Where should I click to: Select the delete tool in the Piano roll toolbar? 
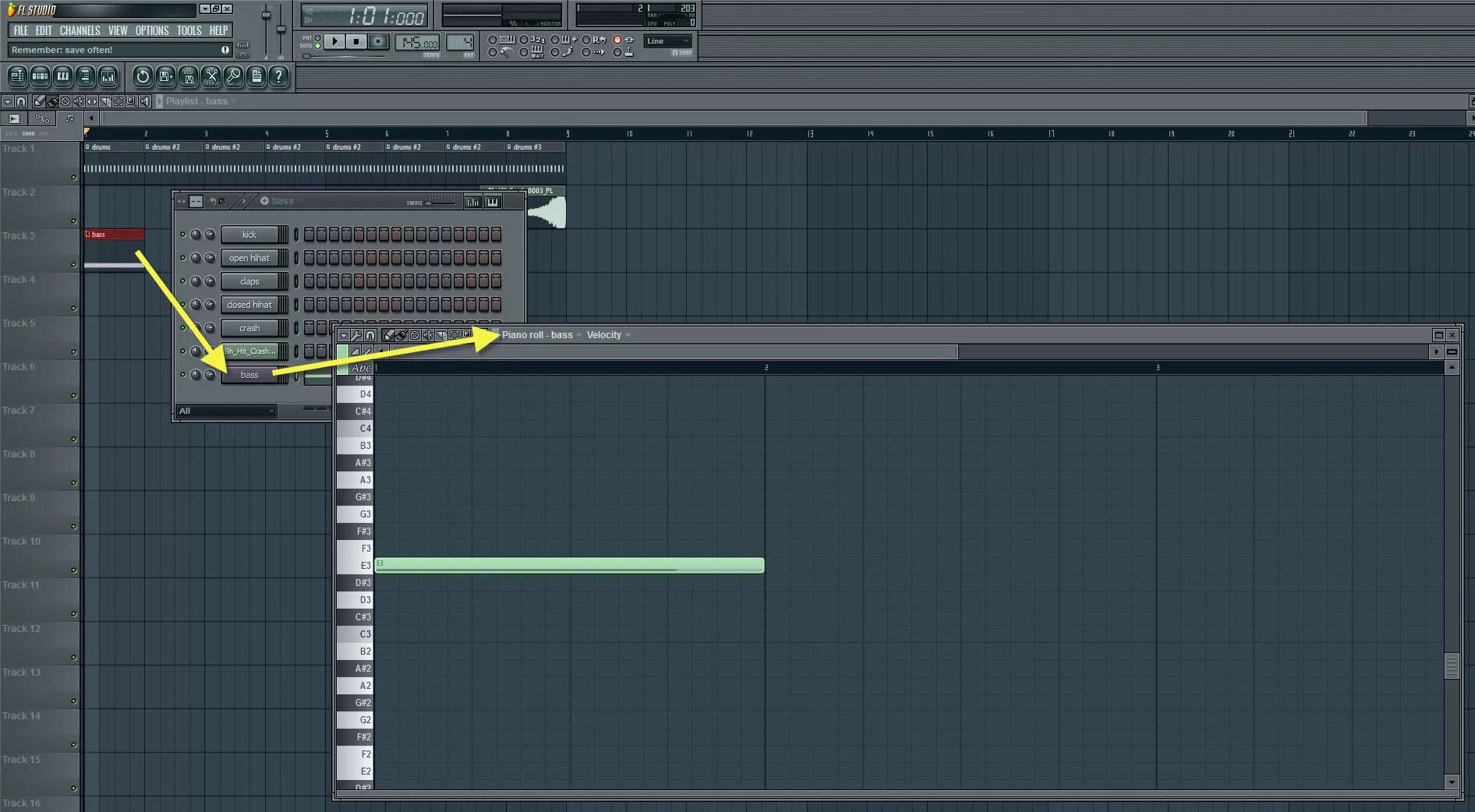coord(415,335)
